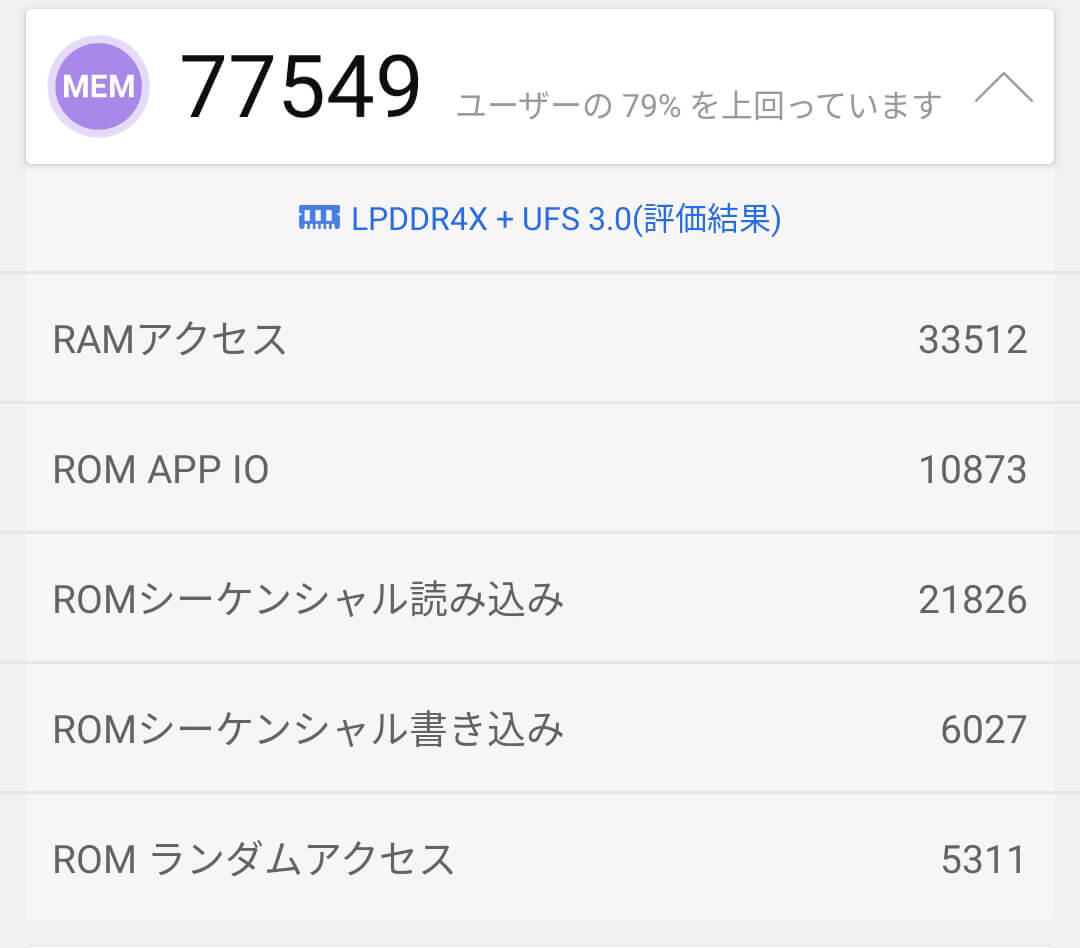The width and height of the screenshot is (1080, 948).
Task: Click the 評価結果 text in the blue link
Action: pos(707,219)
